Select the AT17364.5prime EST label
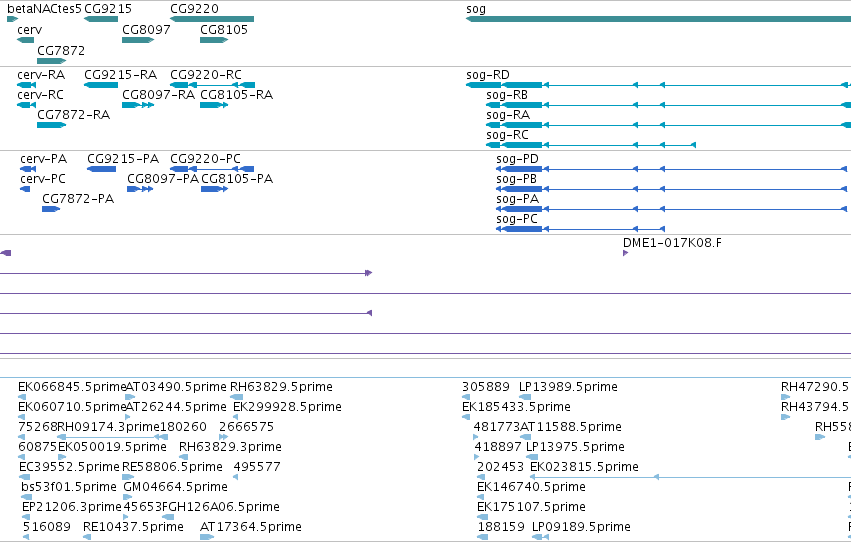Screen dimensions: 851x542 click(251, 527)
